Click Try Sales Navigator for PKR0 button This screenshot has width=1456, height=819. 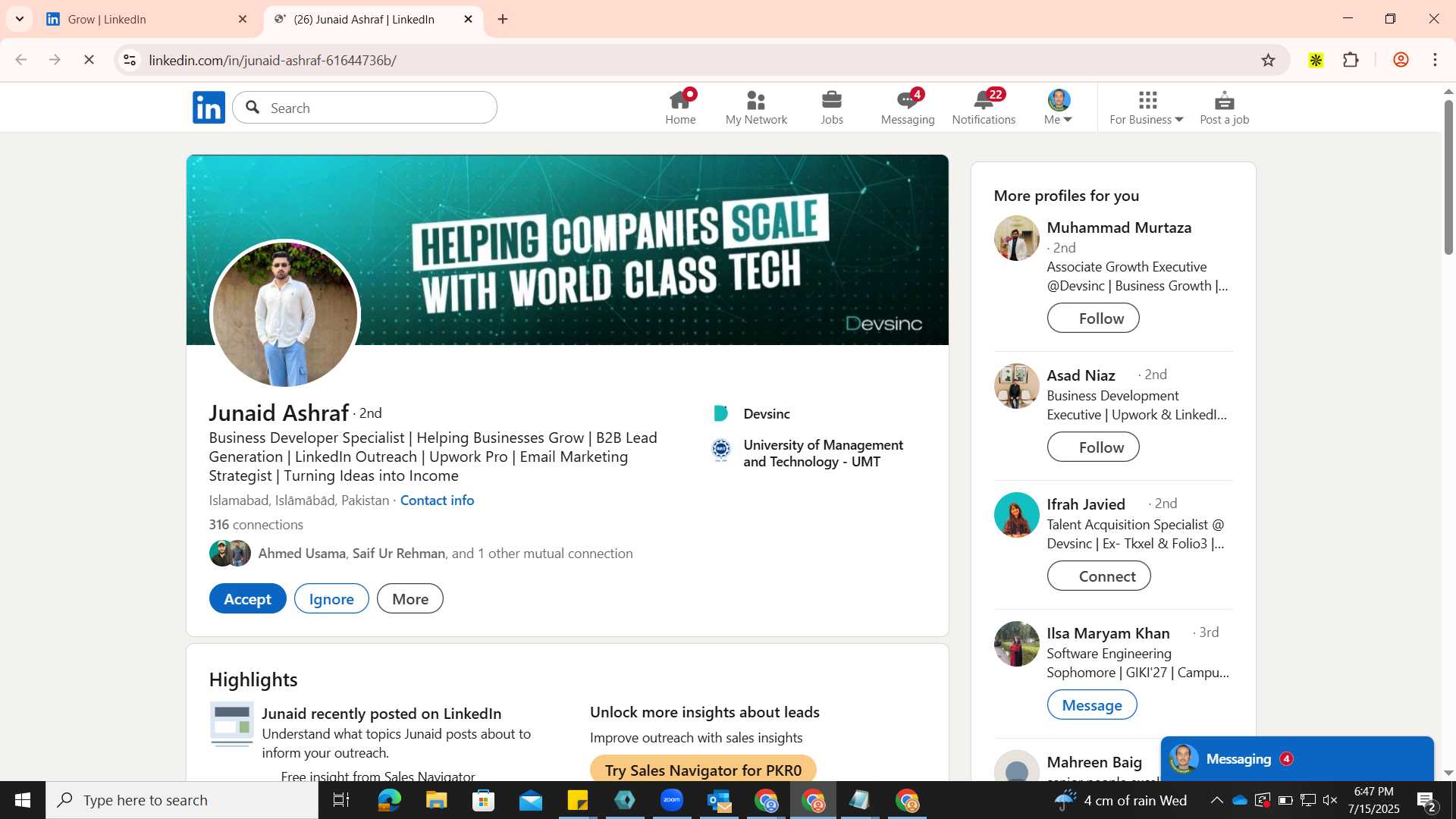pos(703,769)
